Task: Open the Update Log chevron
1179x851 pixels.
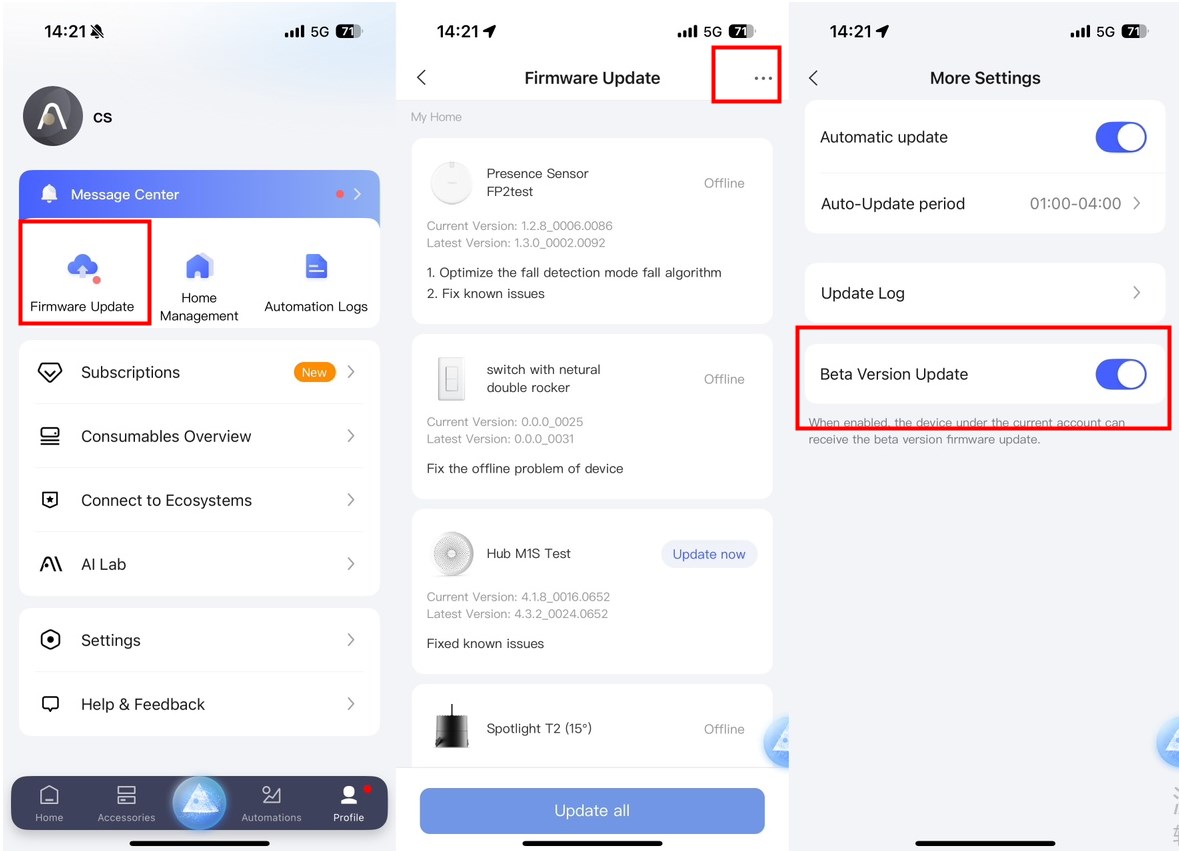Action: [1137, 293]
